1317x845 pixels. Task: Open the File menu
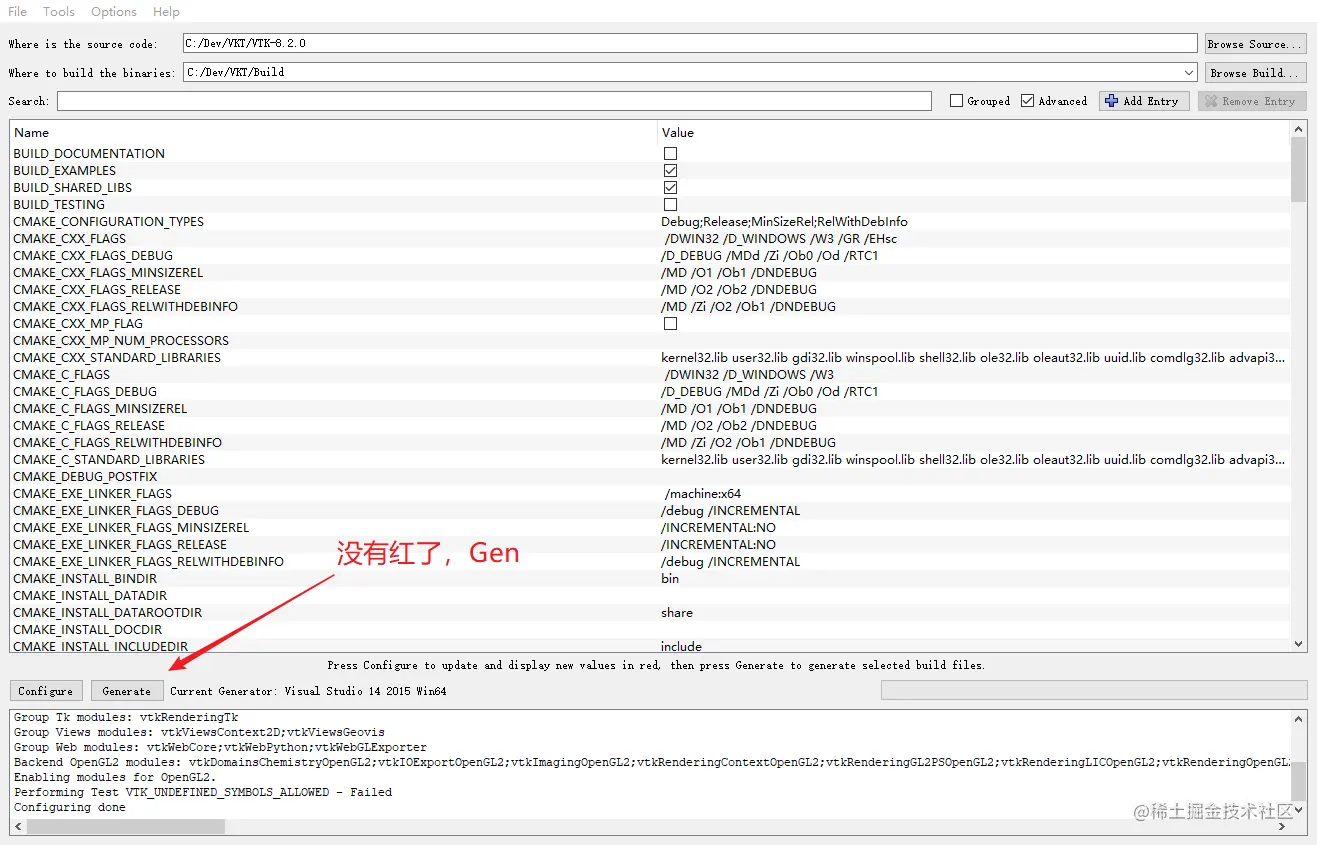pyautogui.click(x=17, y=11)
